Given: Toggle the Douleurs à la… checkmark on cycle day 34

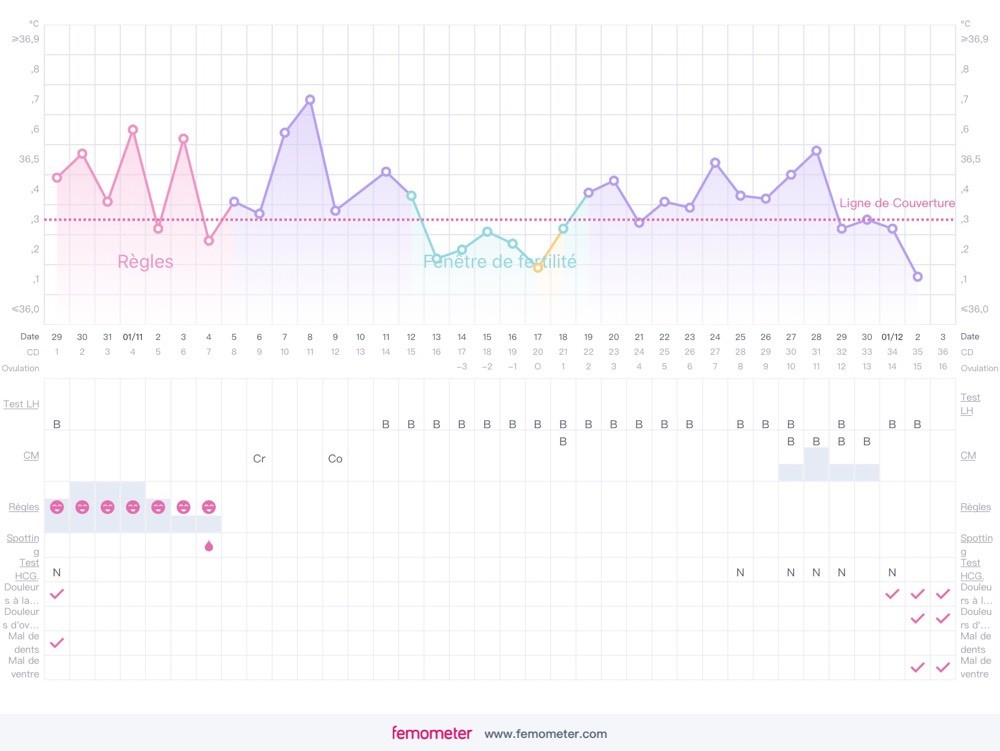Looking at the screenshot, I should 893,593.
